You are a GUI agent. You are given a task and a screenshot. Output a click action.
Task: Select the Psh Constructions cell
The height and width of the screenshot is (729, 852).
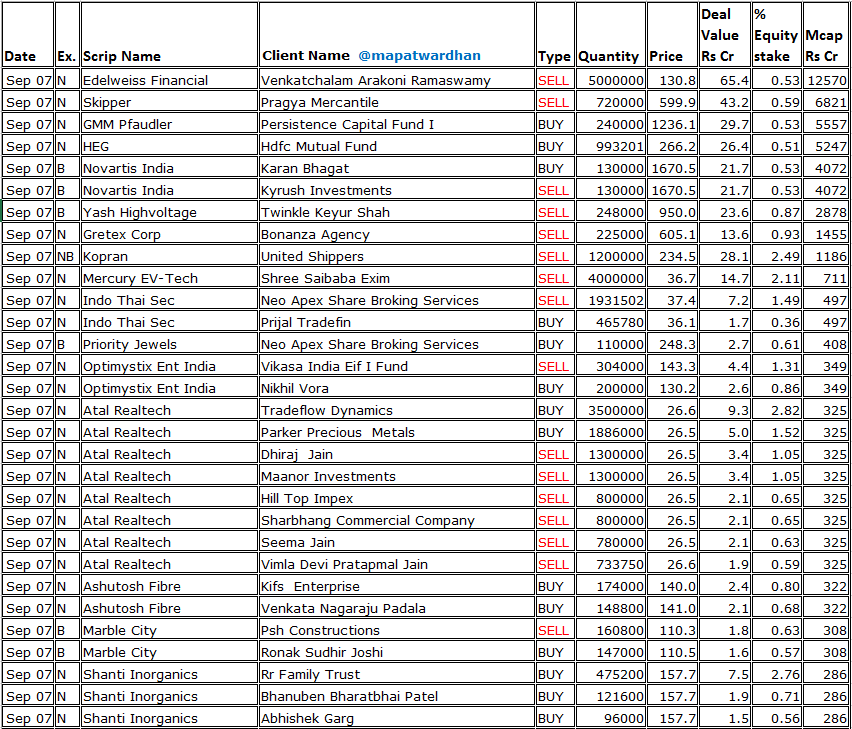397,630
